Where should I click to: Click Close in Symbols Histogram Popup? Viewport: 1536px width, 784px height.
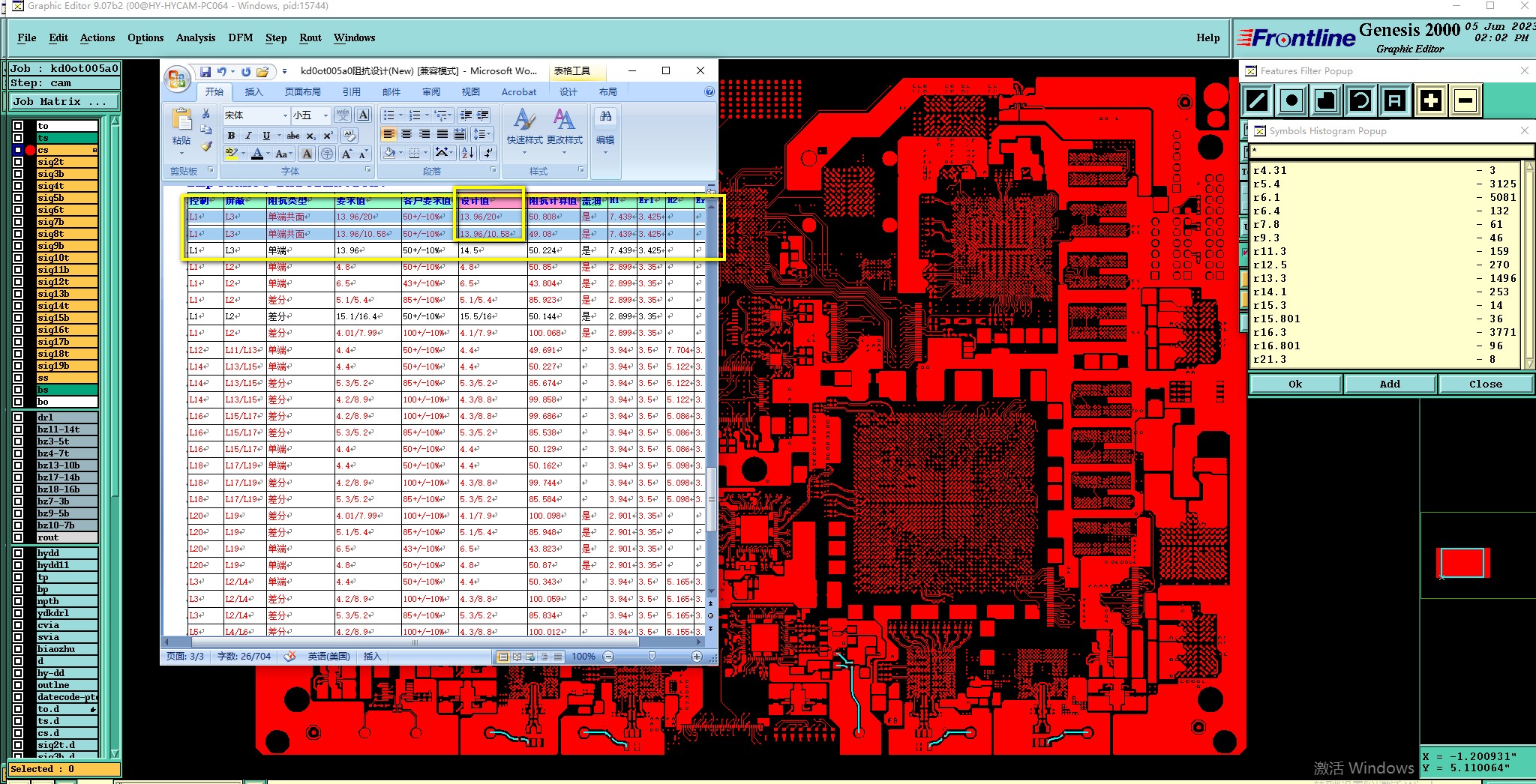(x=1485, y=384)
